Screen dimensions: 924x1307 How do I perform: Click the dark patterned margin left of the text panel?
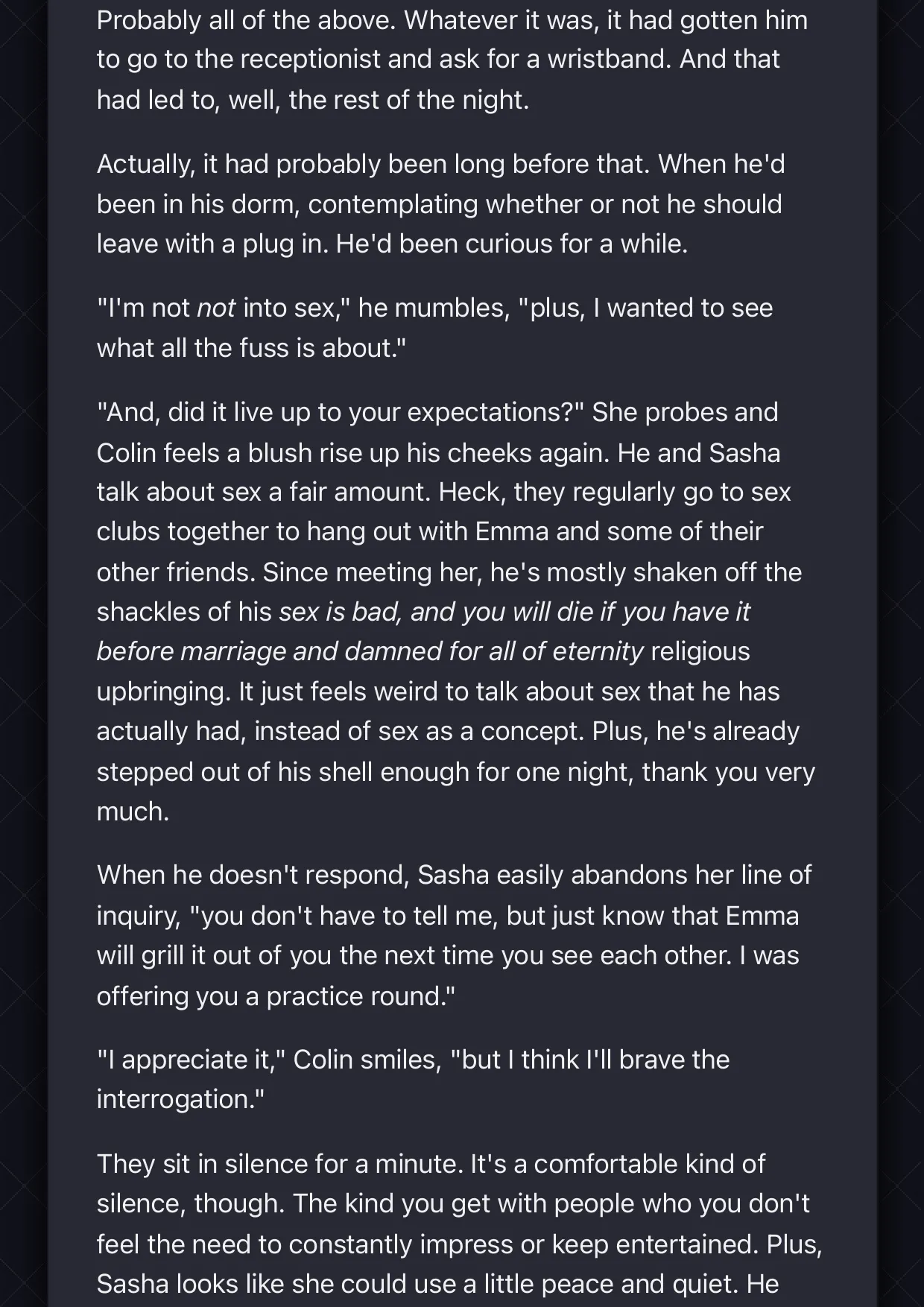coord(24,653)
